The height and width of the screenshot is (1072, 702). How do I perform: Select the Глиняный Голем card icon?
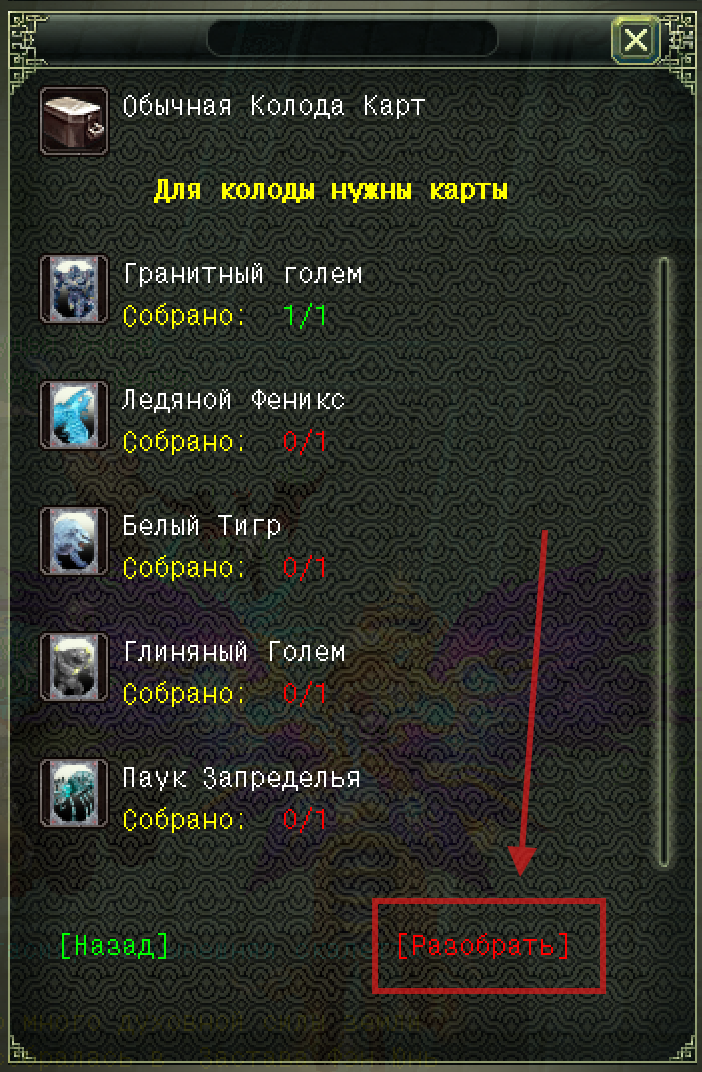coord(74,667)
